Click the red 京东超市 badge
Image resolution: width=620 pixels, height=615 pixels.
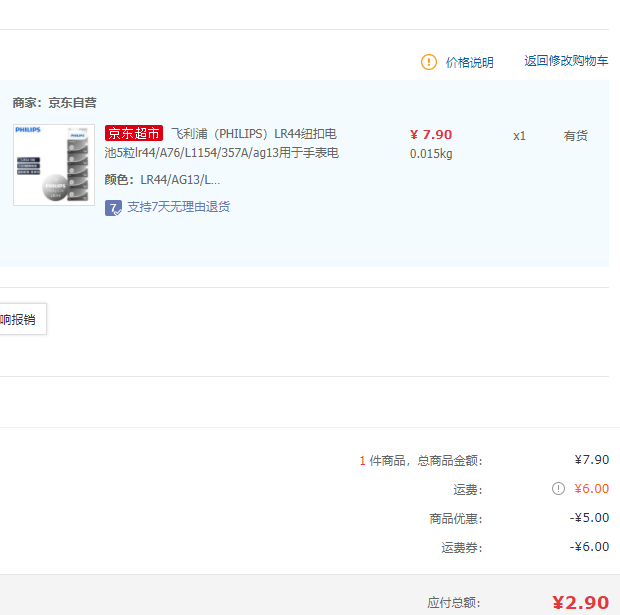click(x=134, y=133)
